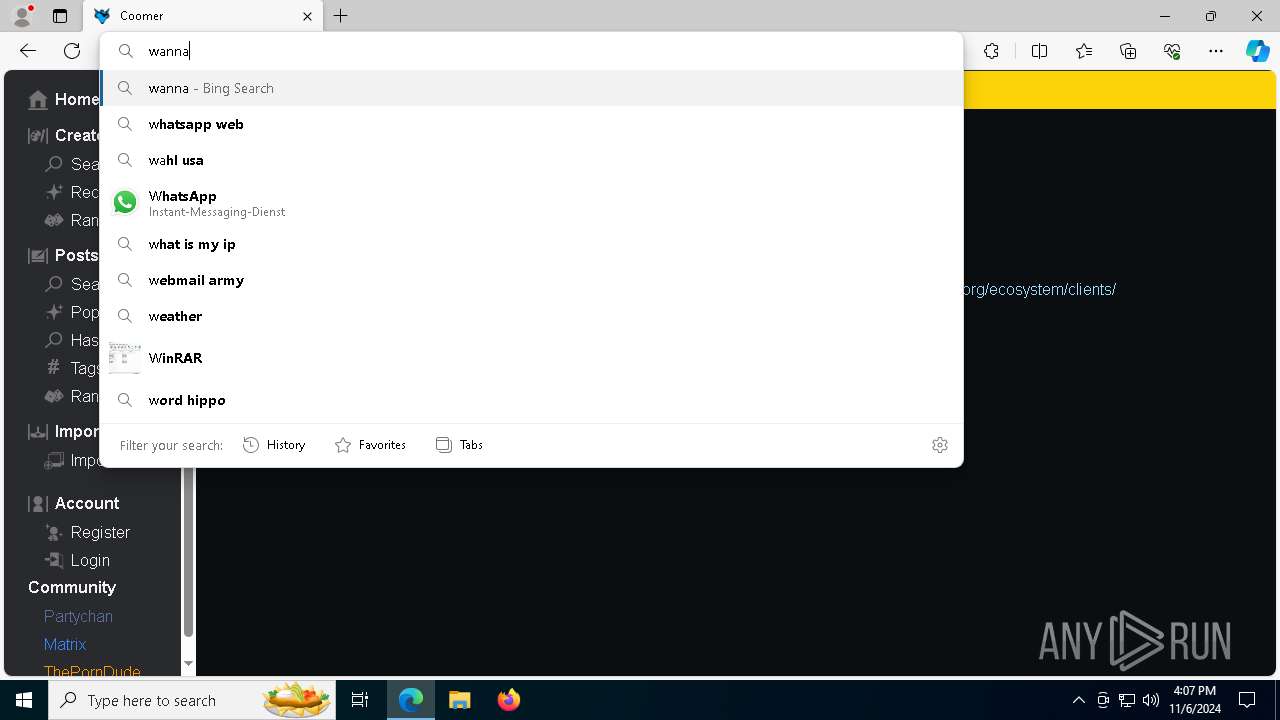This screenshot has height=720, width=1280.
Task: Open a new tab with plus button
Action: (341, 16)
